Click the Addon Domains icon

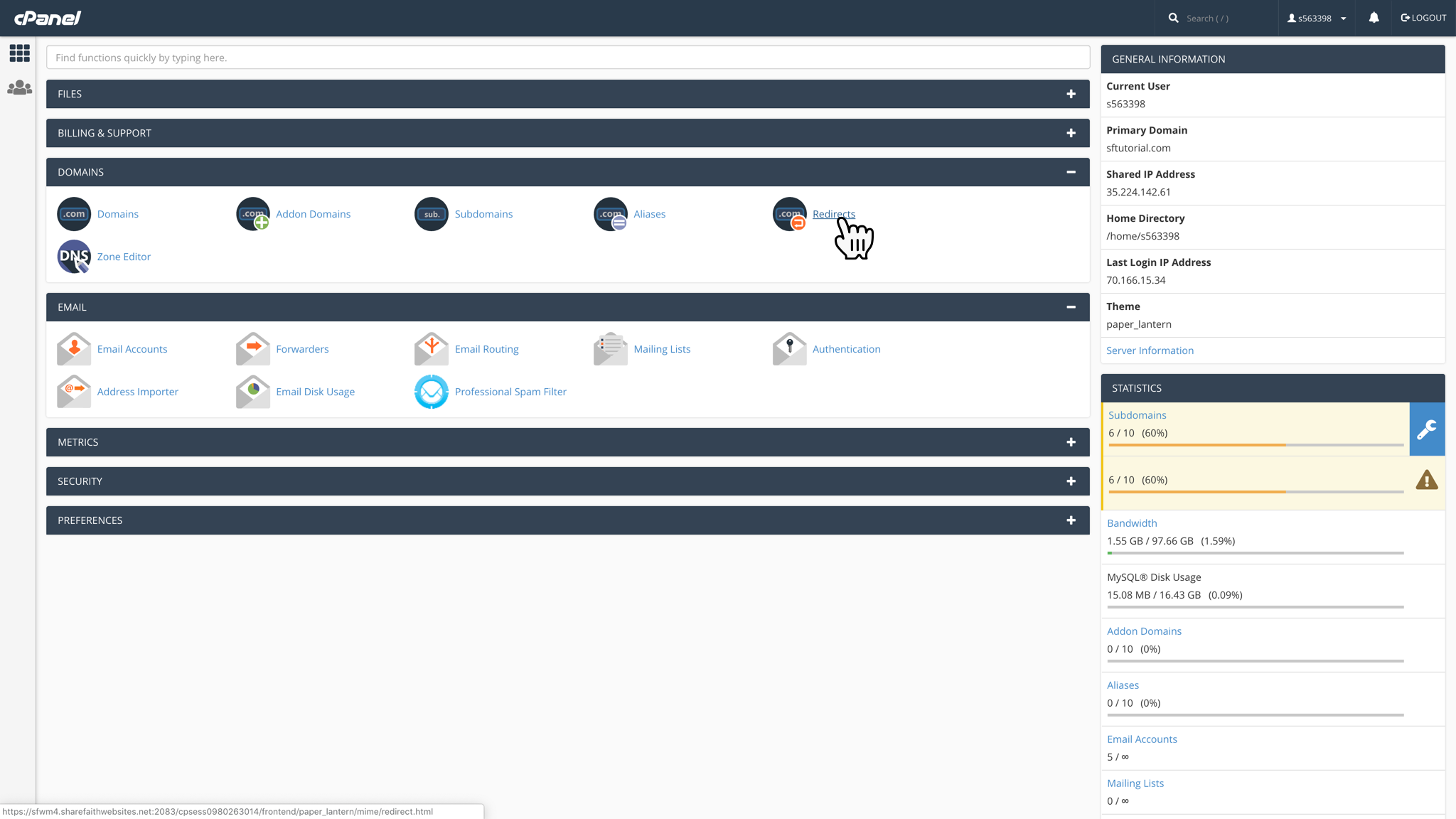(x=253, y=214)
